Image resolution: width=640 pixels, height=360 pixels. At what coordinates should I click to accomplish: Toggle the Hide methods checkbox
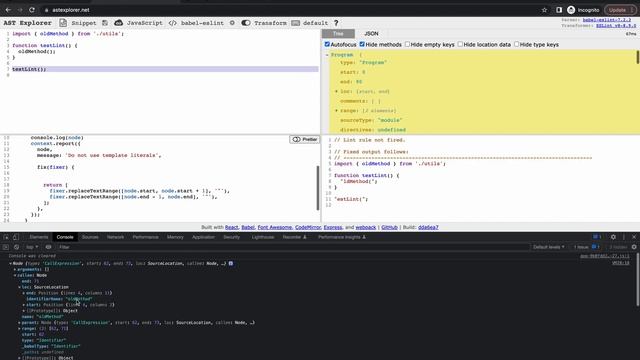click(x=362, y=44)
